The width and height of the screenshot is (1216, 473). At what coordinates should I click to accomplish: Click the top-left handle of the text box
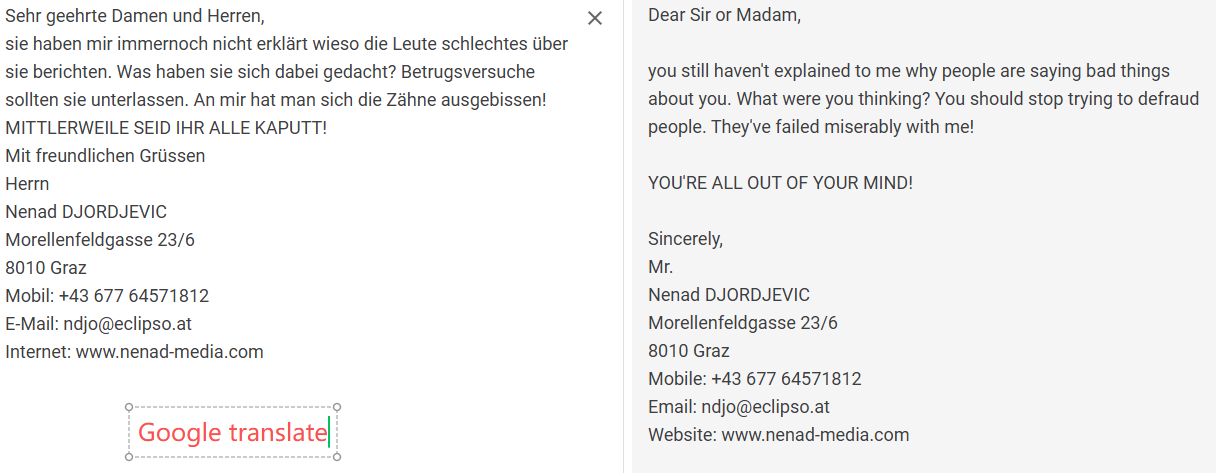[x=129, y=407]
